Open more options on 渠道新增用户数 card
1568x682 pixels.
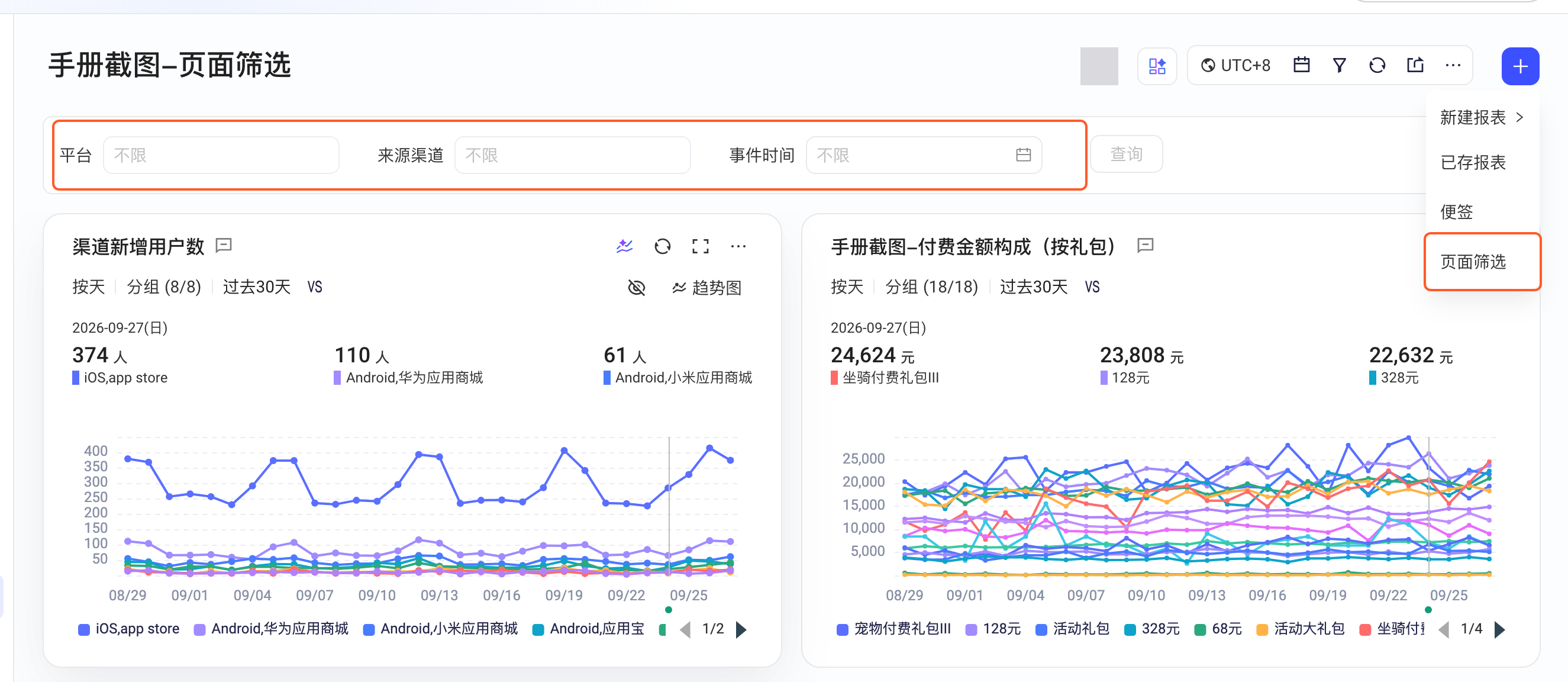click(738, 246)
